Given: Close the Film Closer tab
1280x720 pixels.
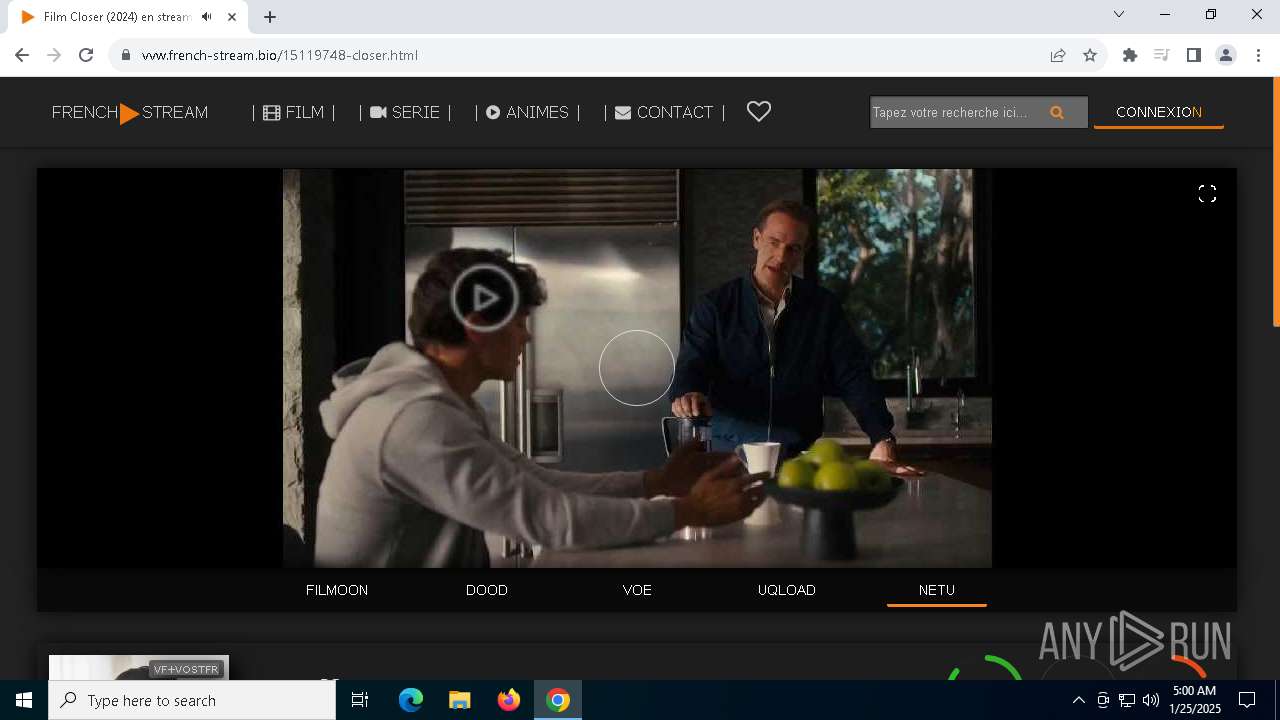Looking at the screenshot, I should 232,17.
